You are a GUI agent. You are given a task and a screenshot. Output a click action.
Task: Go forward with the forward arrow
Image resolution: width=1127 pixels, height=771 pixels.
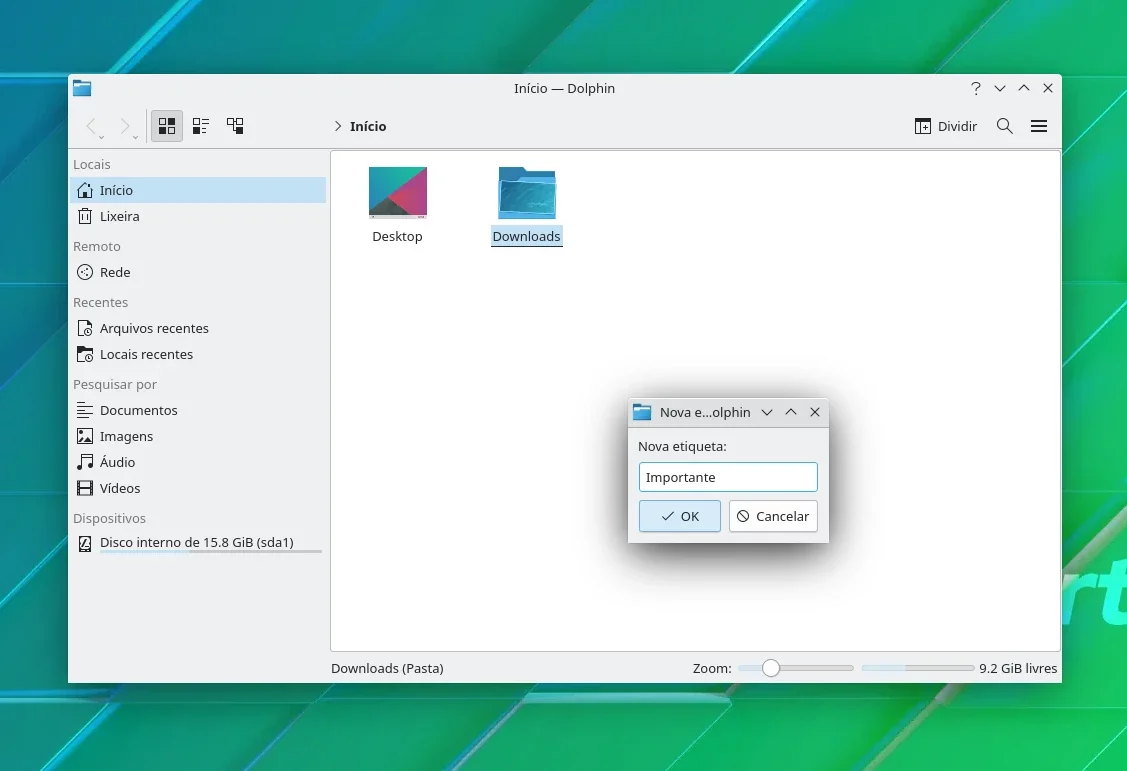point(124,126)
